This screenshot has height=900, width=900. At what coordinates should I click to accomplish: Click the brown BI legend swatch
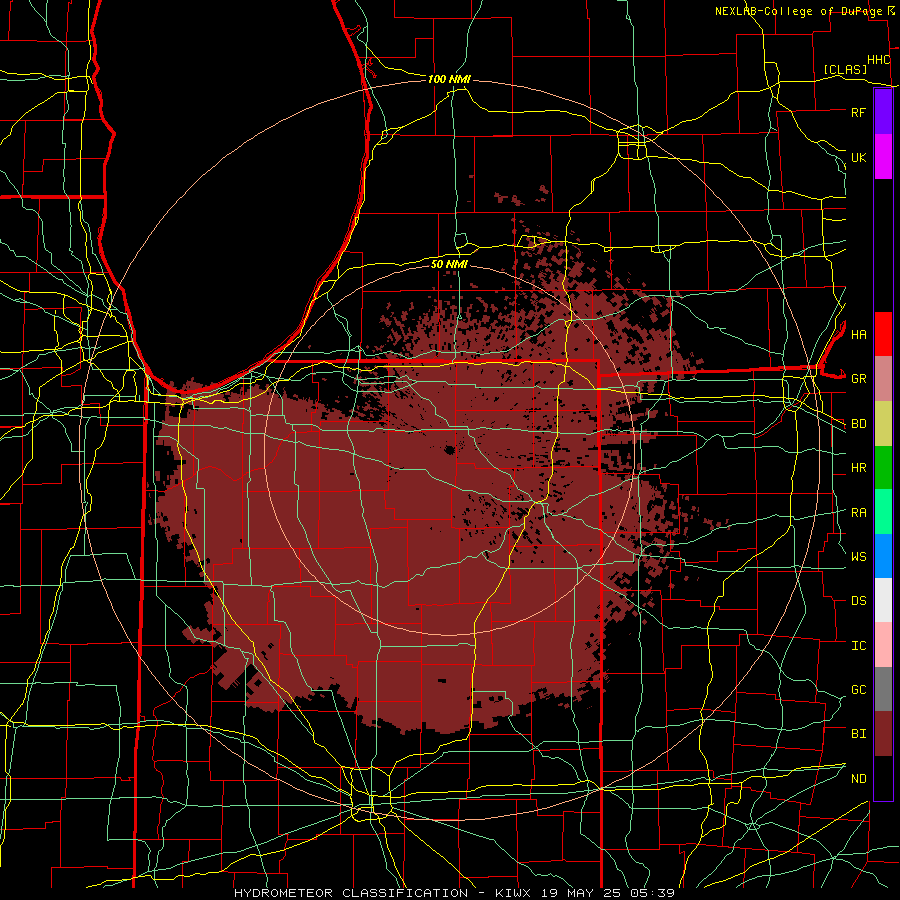tap(883, 734)
